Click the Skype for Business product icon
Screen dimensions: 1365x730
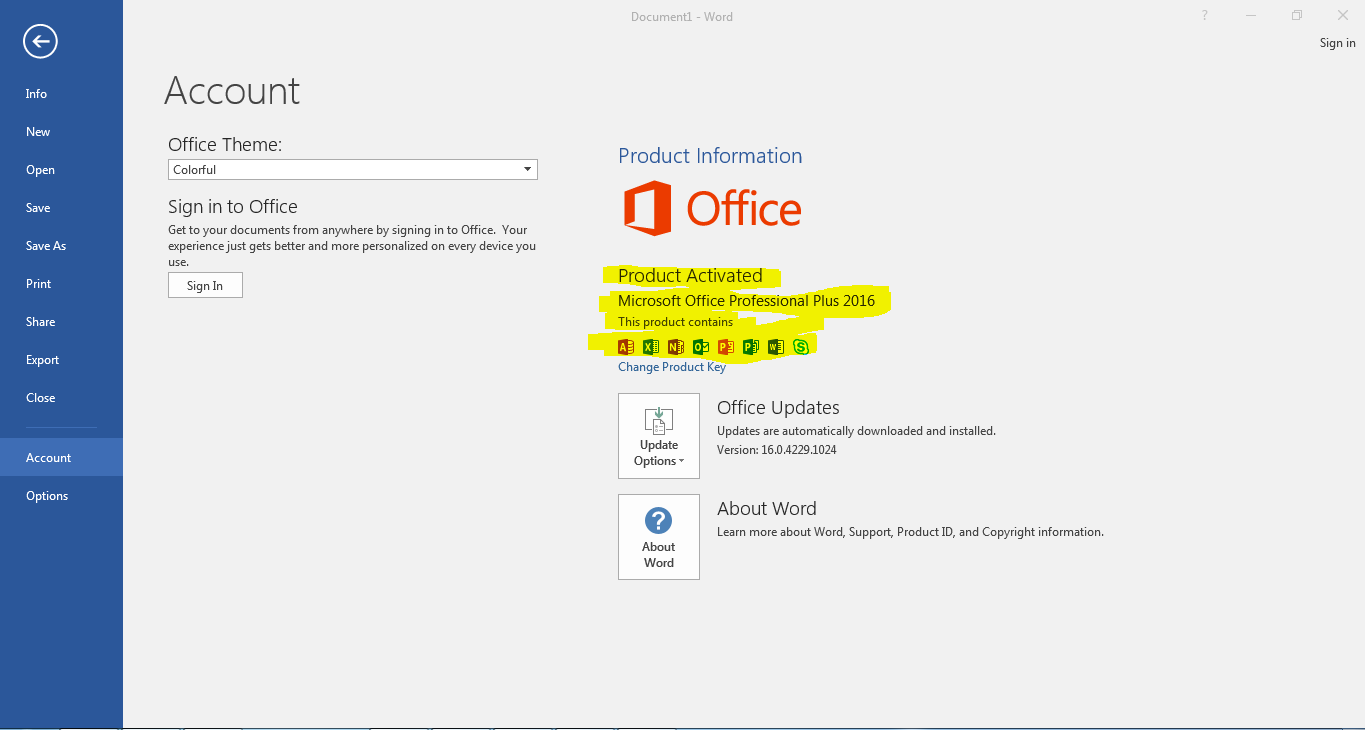[801, 347]
